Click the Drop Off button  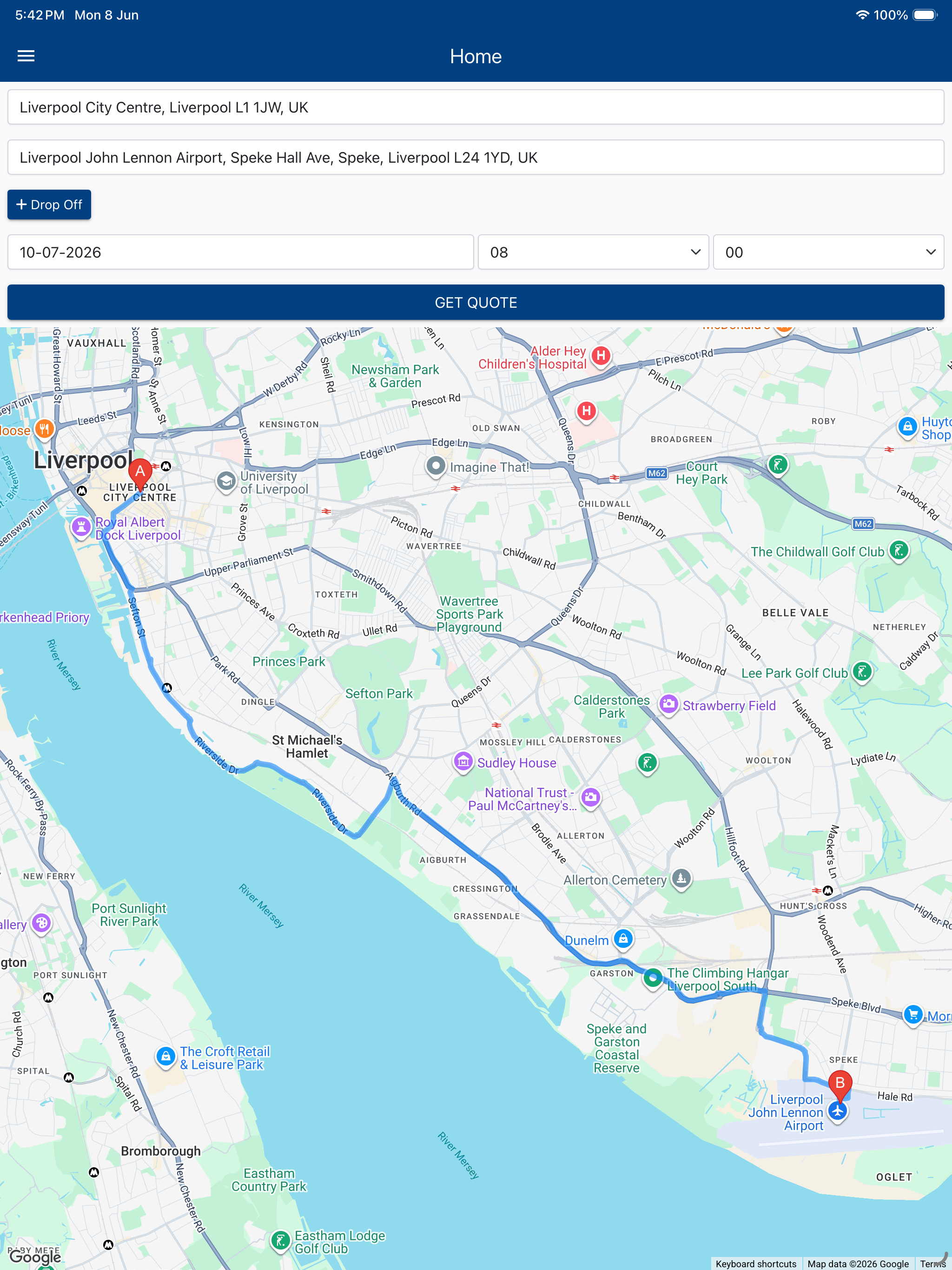click(49, 205)
